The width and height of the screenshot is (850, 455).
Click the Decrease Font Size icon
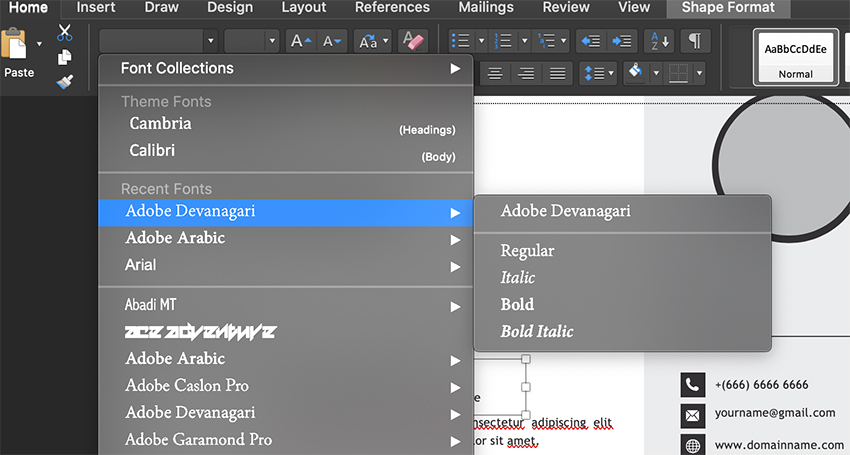point(331,41)
